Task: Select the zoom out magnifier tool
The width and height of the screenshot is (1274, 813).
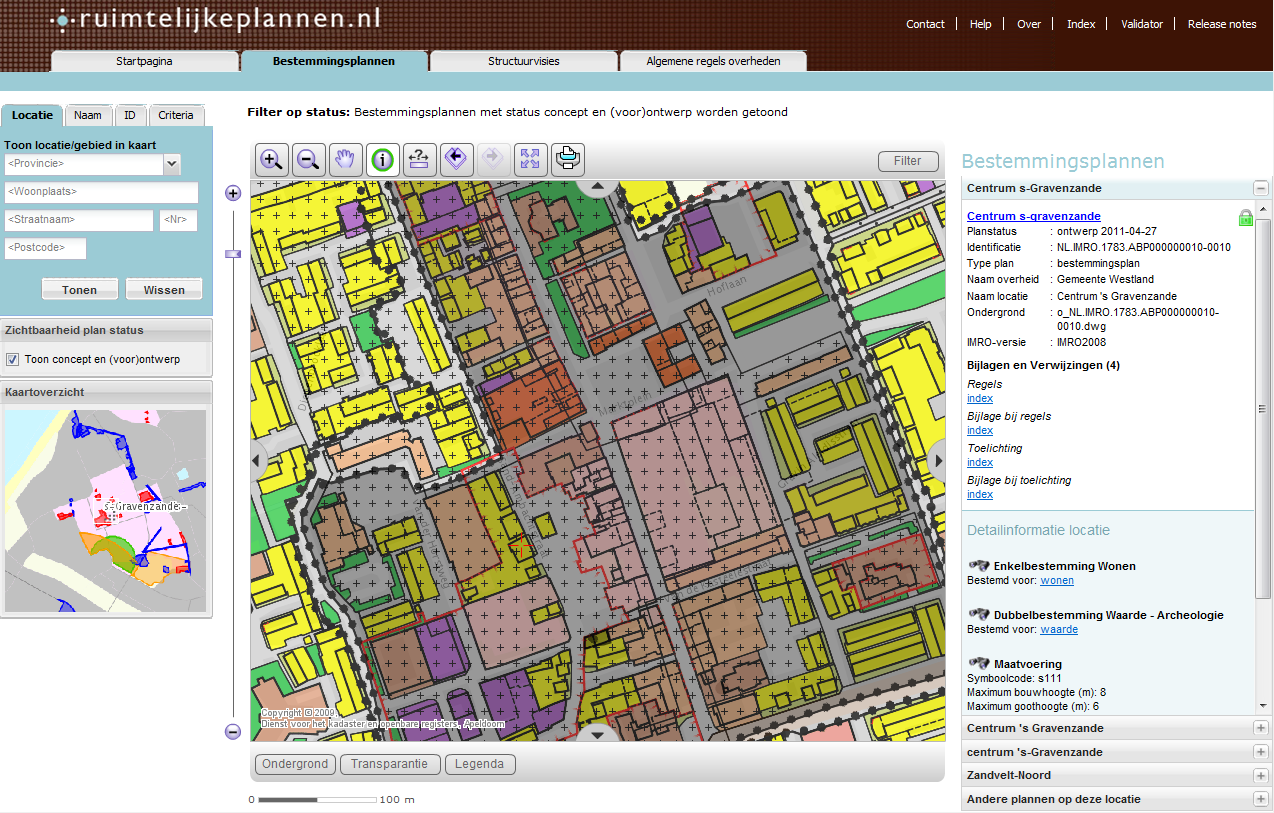Action: pos(309,159)
